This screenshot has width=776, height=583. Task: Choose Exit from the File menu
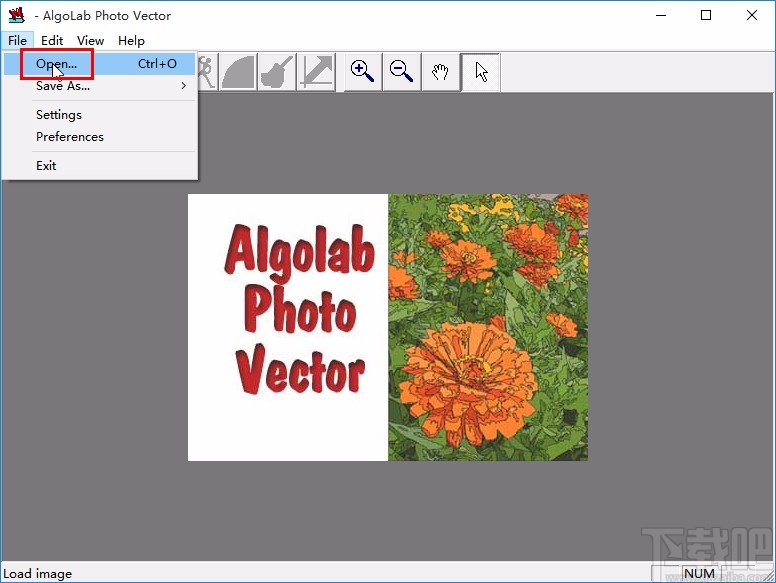(99, 166)
